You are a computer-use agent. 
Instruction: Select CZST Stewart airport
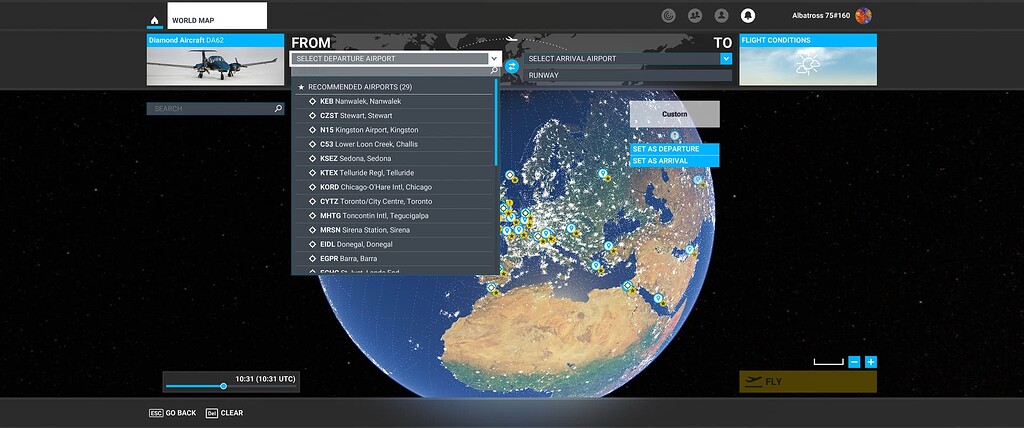point(394,116)
